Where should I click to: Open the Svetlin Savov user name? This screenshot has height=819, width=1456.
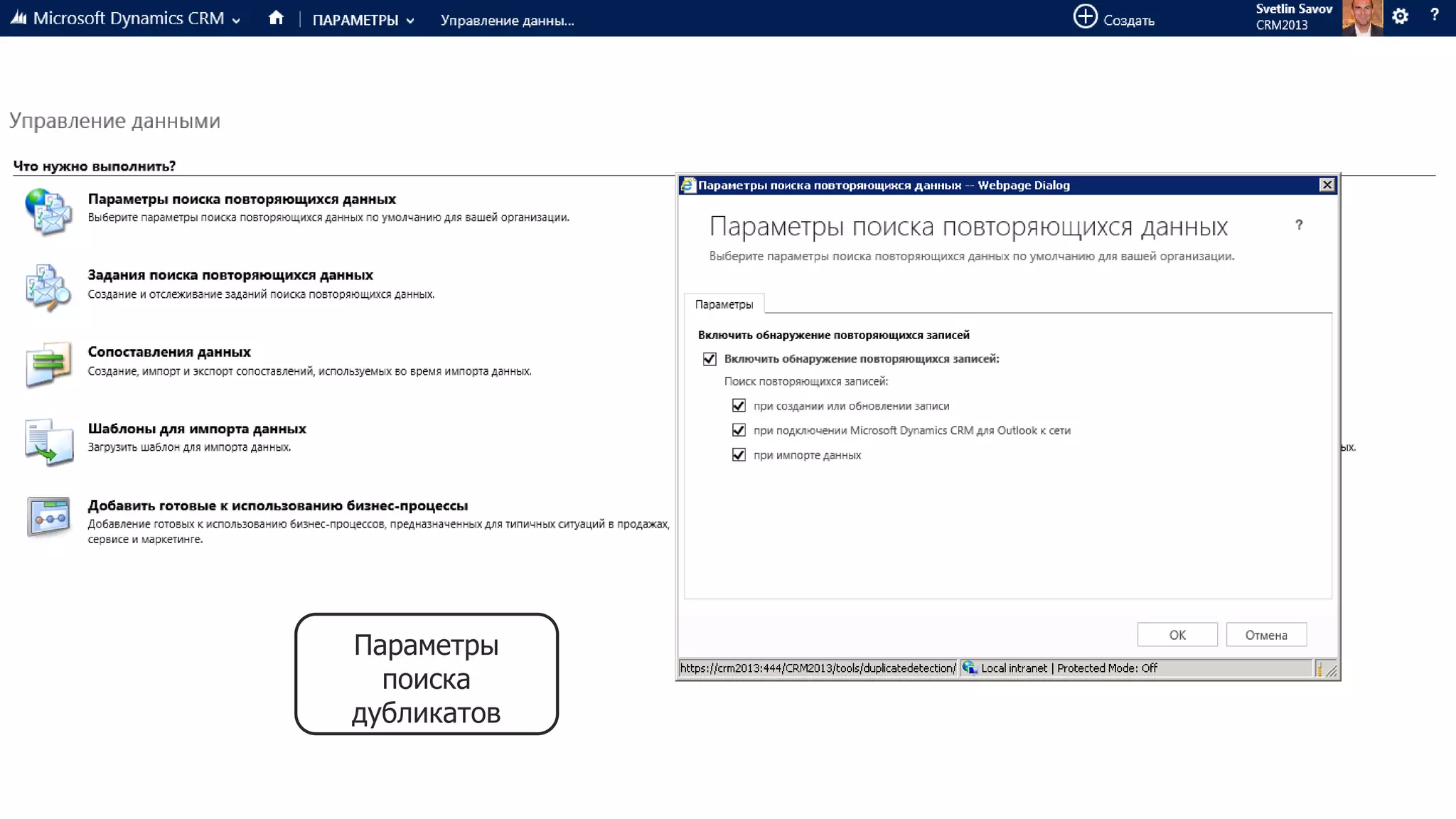coord(1293,9)
